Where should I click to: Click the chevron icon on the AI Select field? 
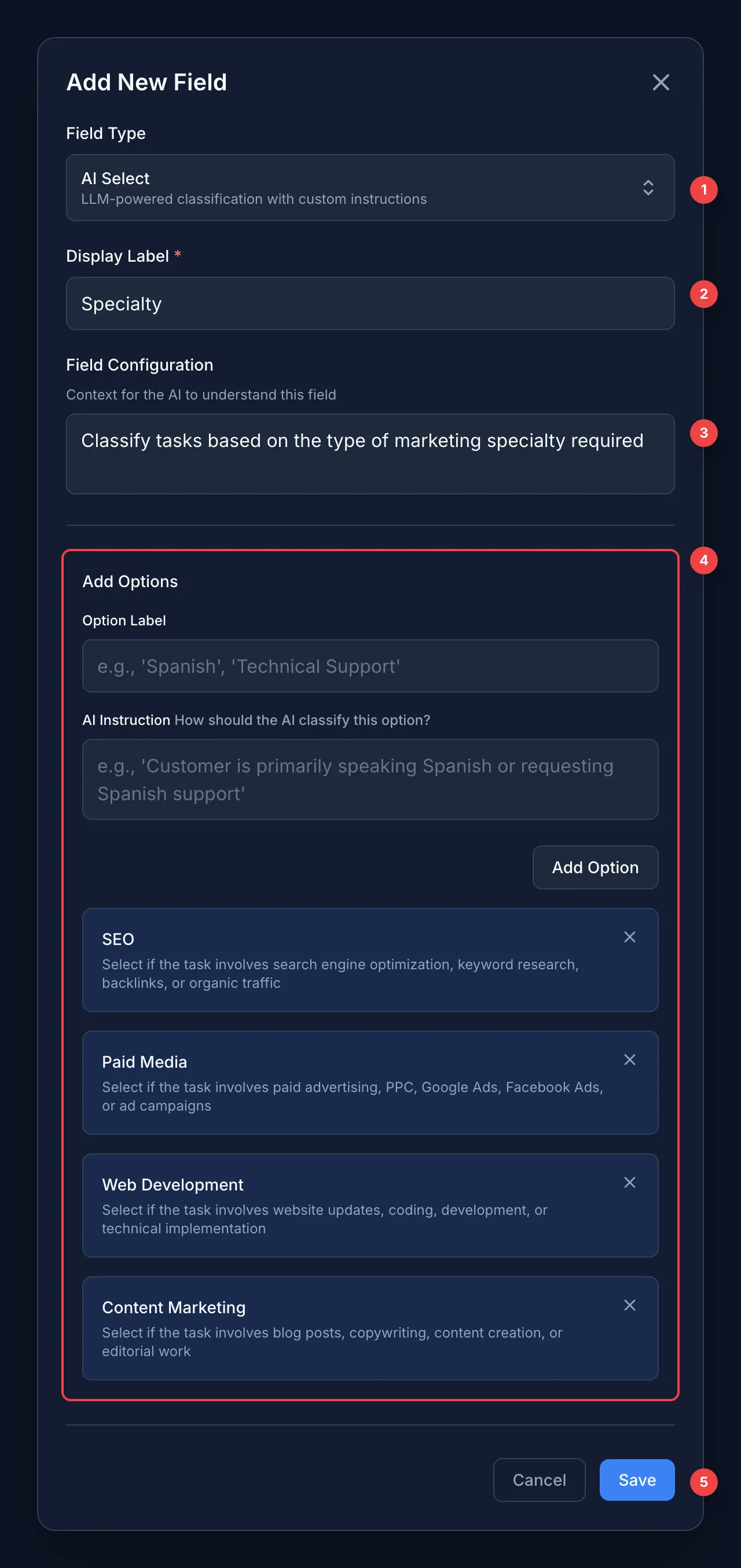648,188
